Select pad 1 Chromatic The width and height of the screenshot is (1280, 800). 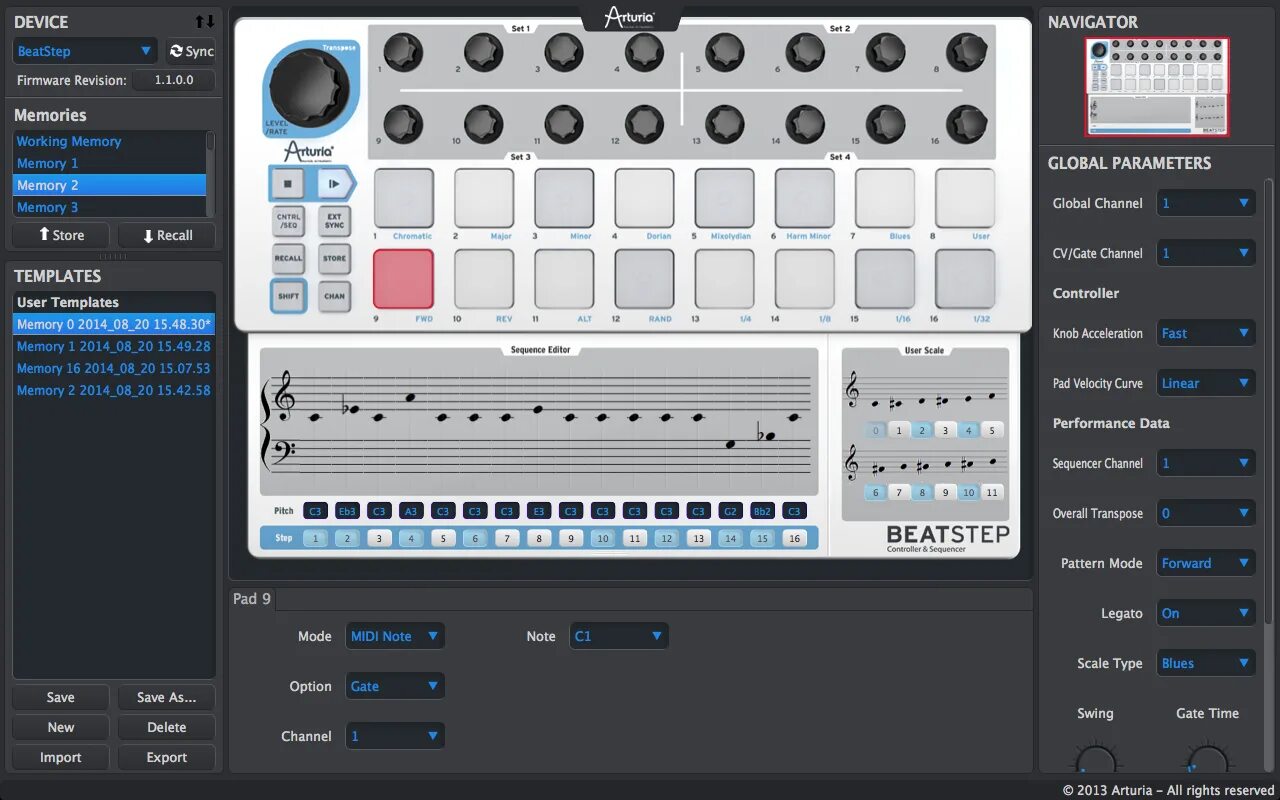pos(404,198)
